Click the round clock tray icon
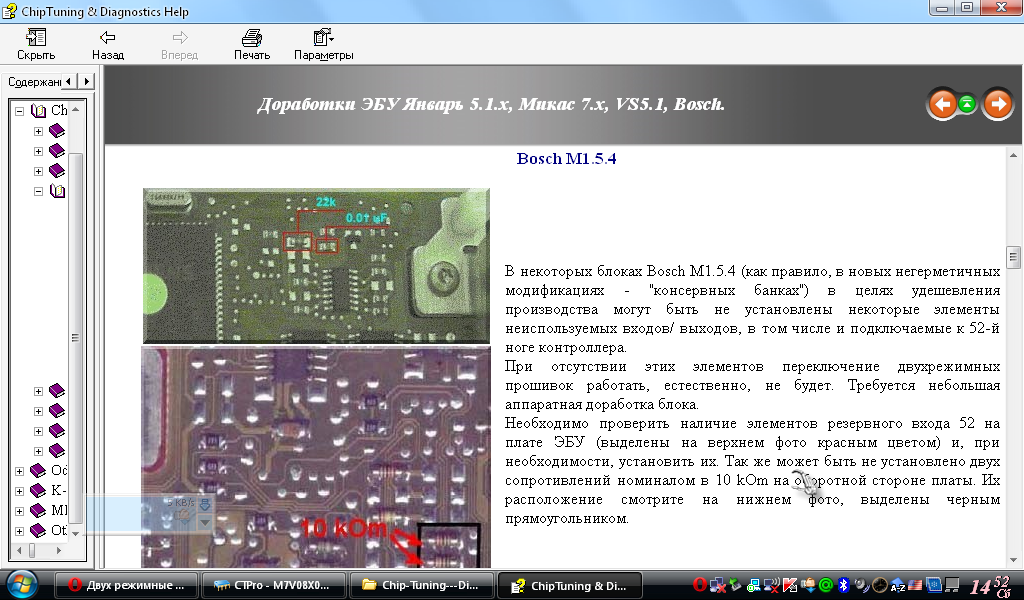This screenshot has height=600, width=1024. (880, 584)
